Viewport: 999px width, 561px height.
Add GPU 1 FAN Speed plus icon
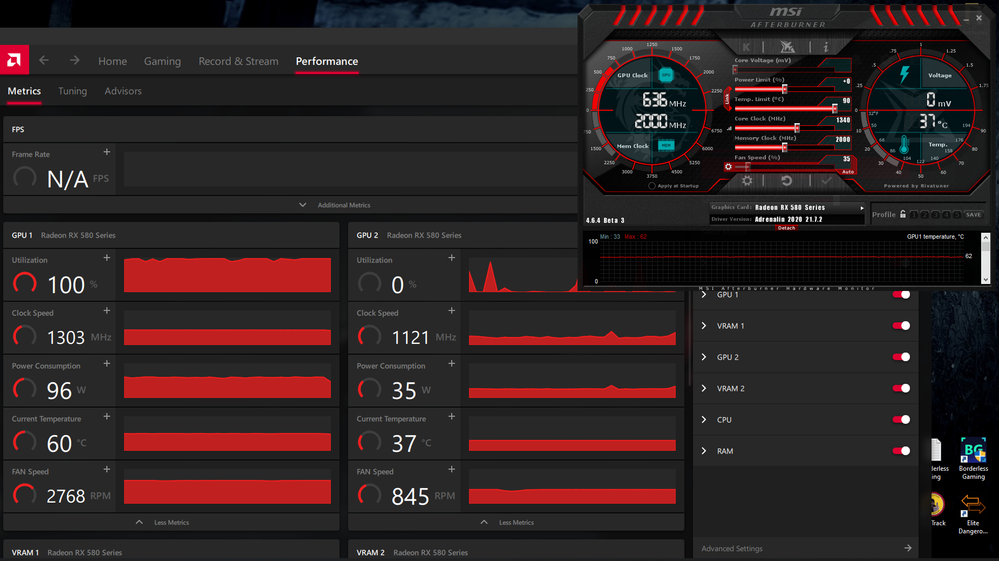(107, 469)
